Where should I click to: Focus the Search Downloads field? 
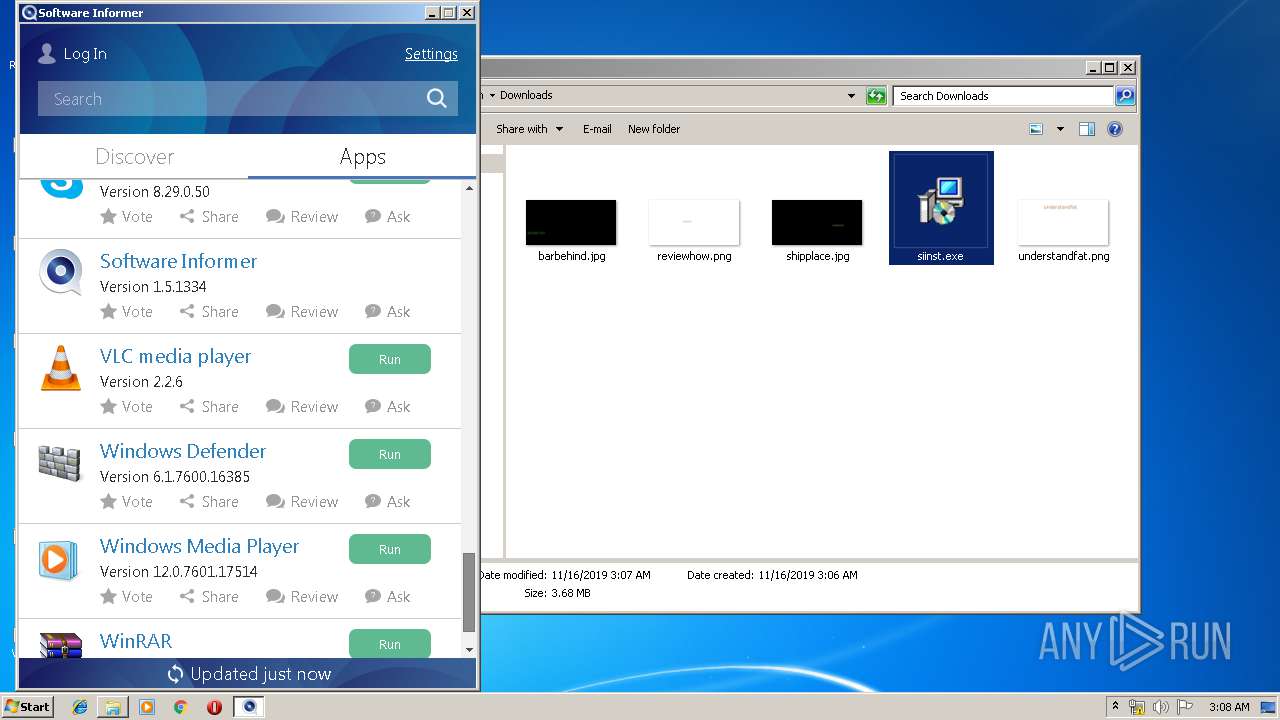coord(1003,96)
